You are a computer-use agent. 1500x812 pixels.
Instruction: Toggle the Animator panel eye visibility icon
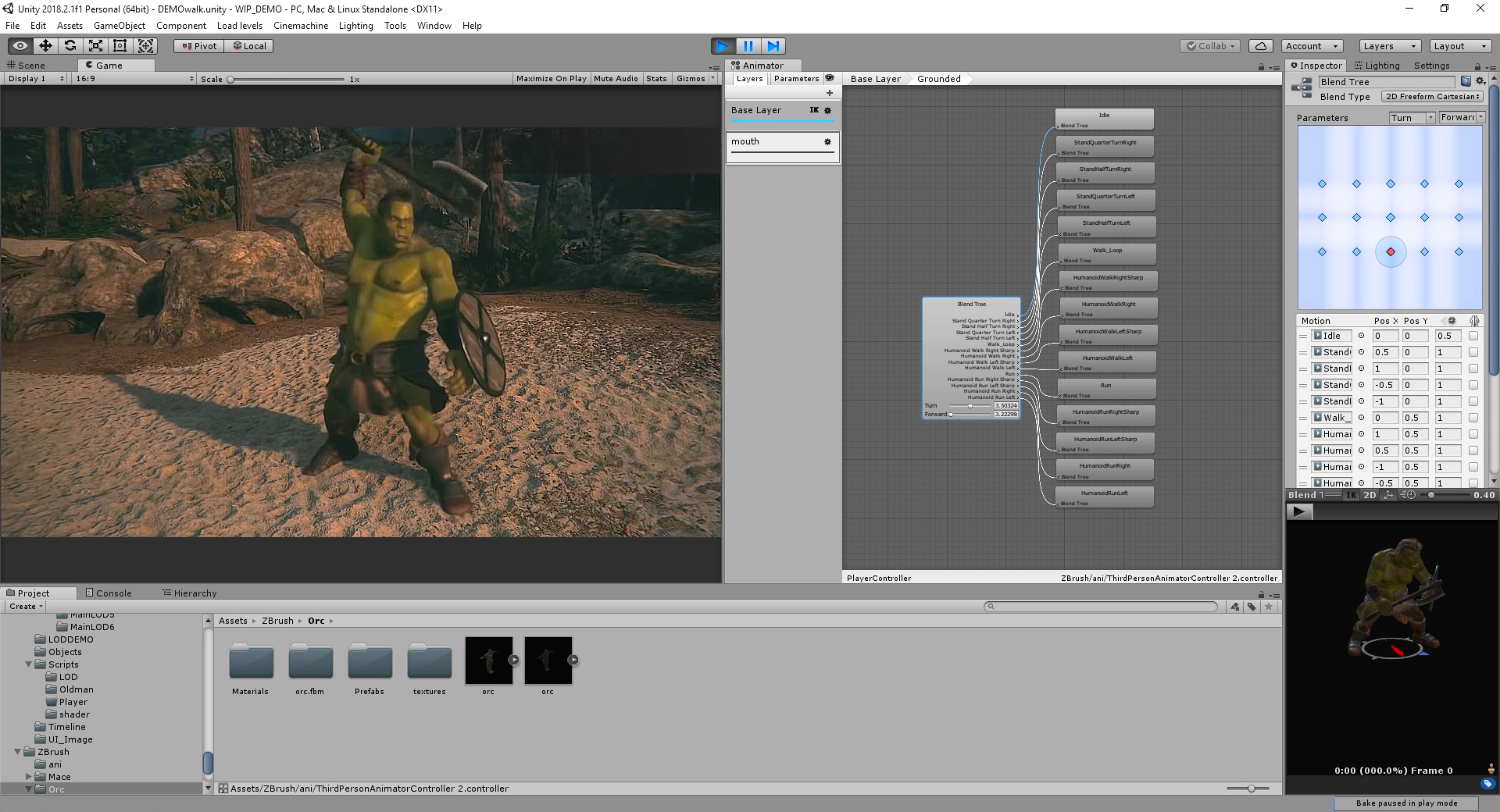830,78
